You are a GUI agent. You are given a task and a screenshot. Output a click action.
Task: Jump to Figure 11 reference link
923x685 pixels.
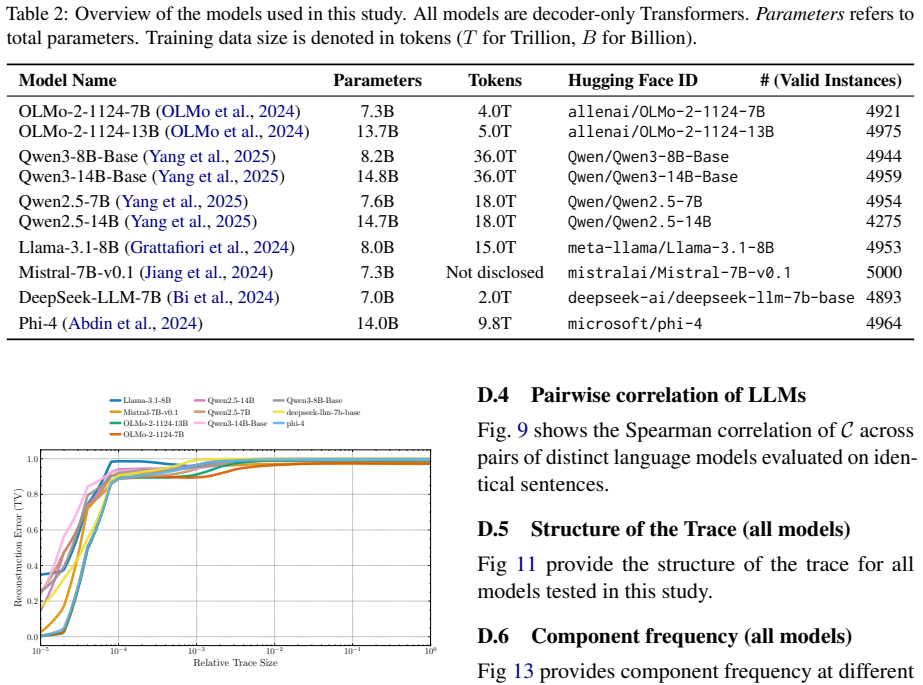point(526,564)
